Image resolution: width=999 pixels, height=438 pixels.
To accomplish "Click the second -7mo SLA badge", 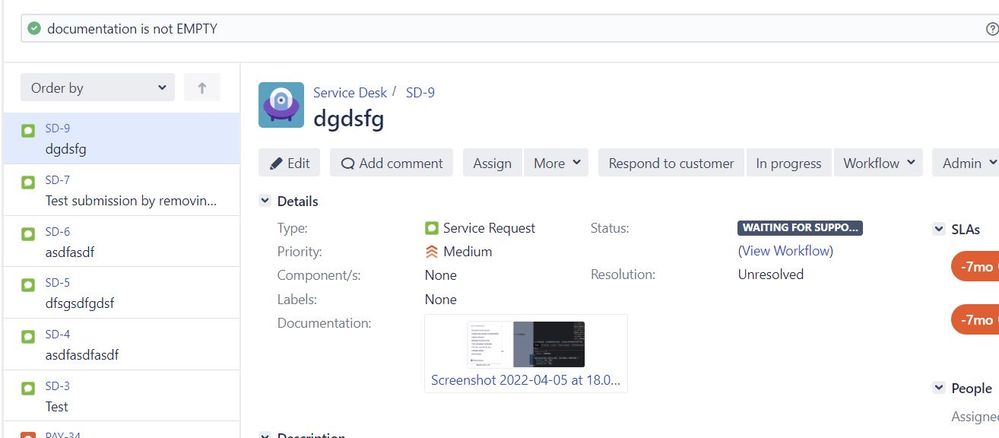I will (975, 319).
